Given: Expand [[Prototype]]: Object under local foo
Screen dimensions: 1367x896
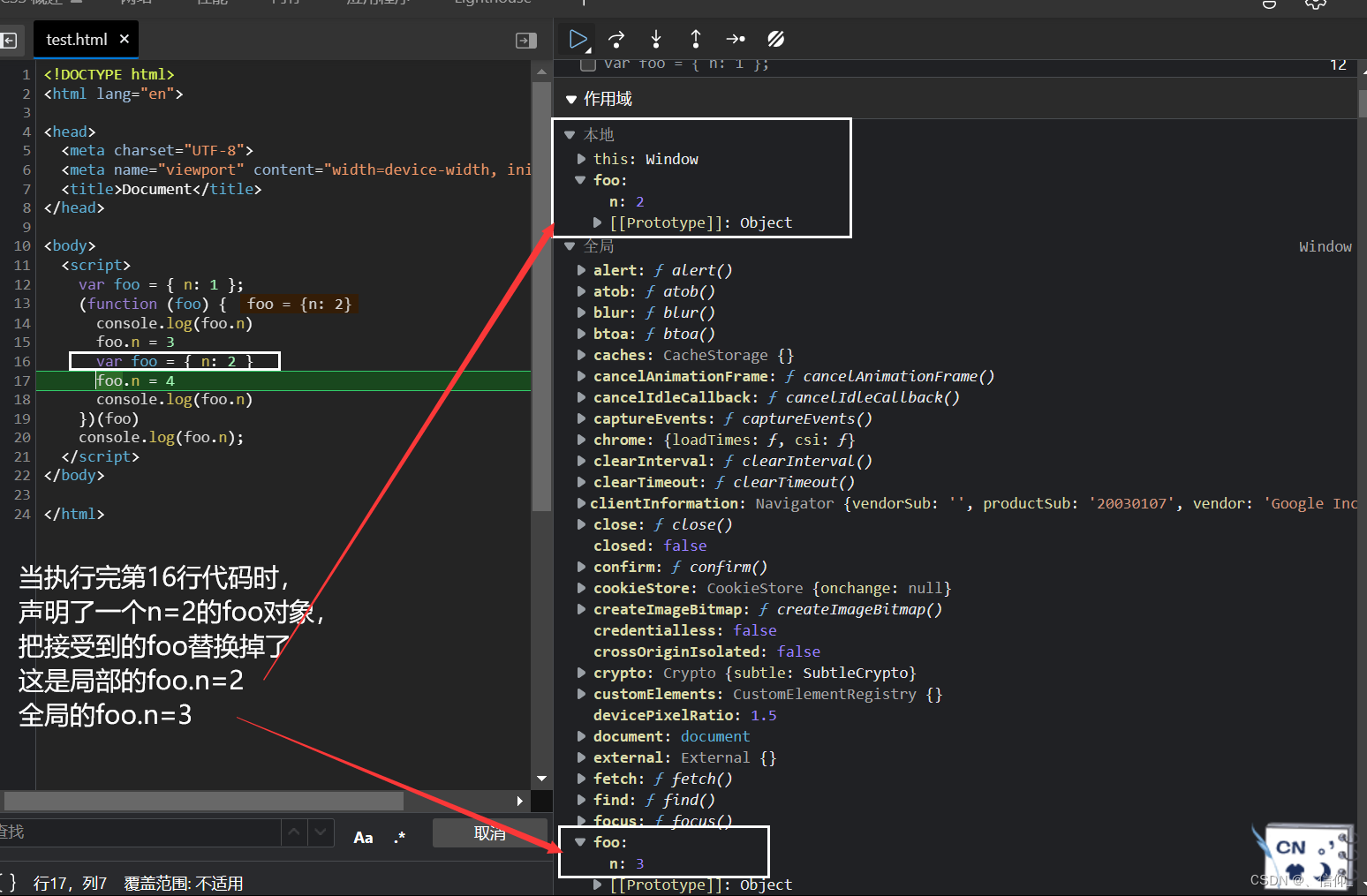Looking at the screenshot, I should pos(598,222).
